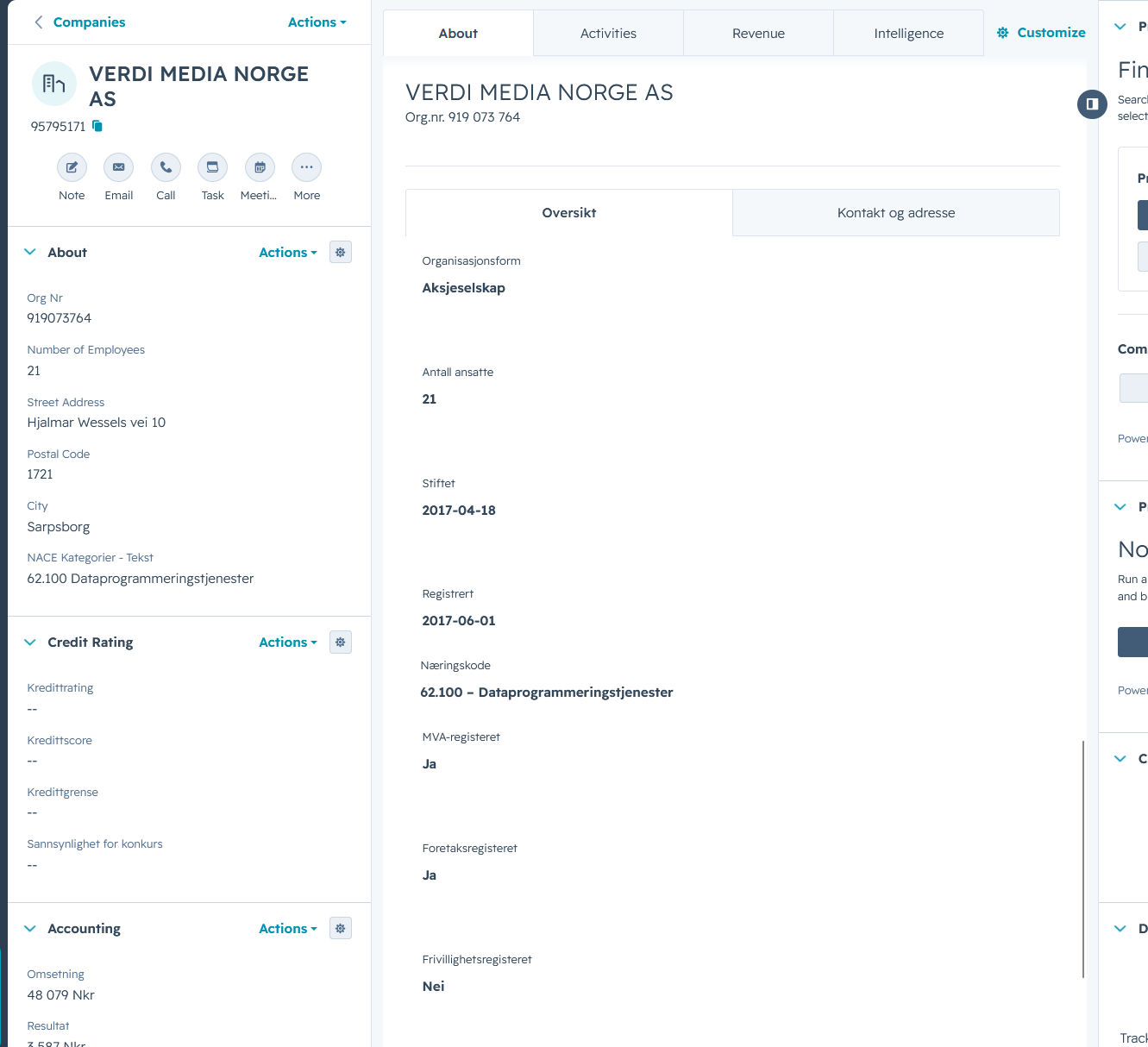
Task: Click the Næringskode 62.100 – Dataprogrammeringstjenester value
Action: point(547,693)
